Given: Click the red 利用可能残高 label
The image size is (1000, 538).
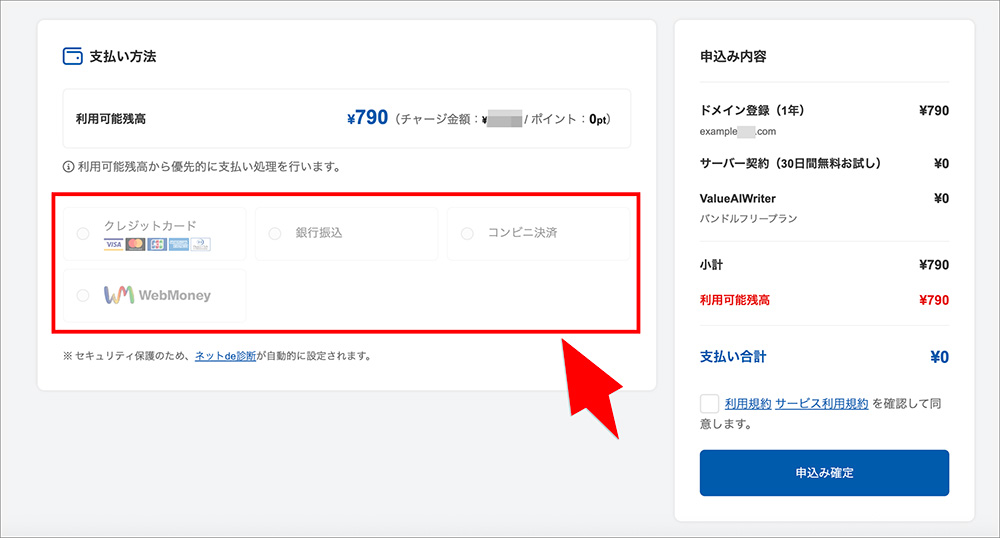Looking at the screenshot, I should point(735,300).
